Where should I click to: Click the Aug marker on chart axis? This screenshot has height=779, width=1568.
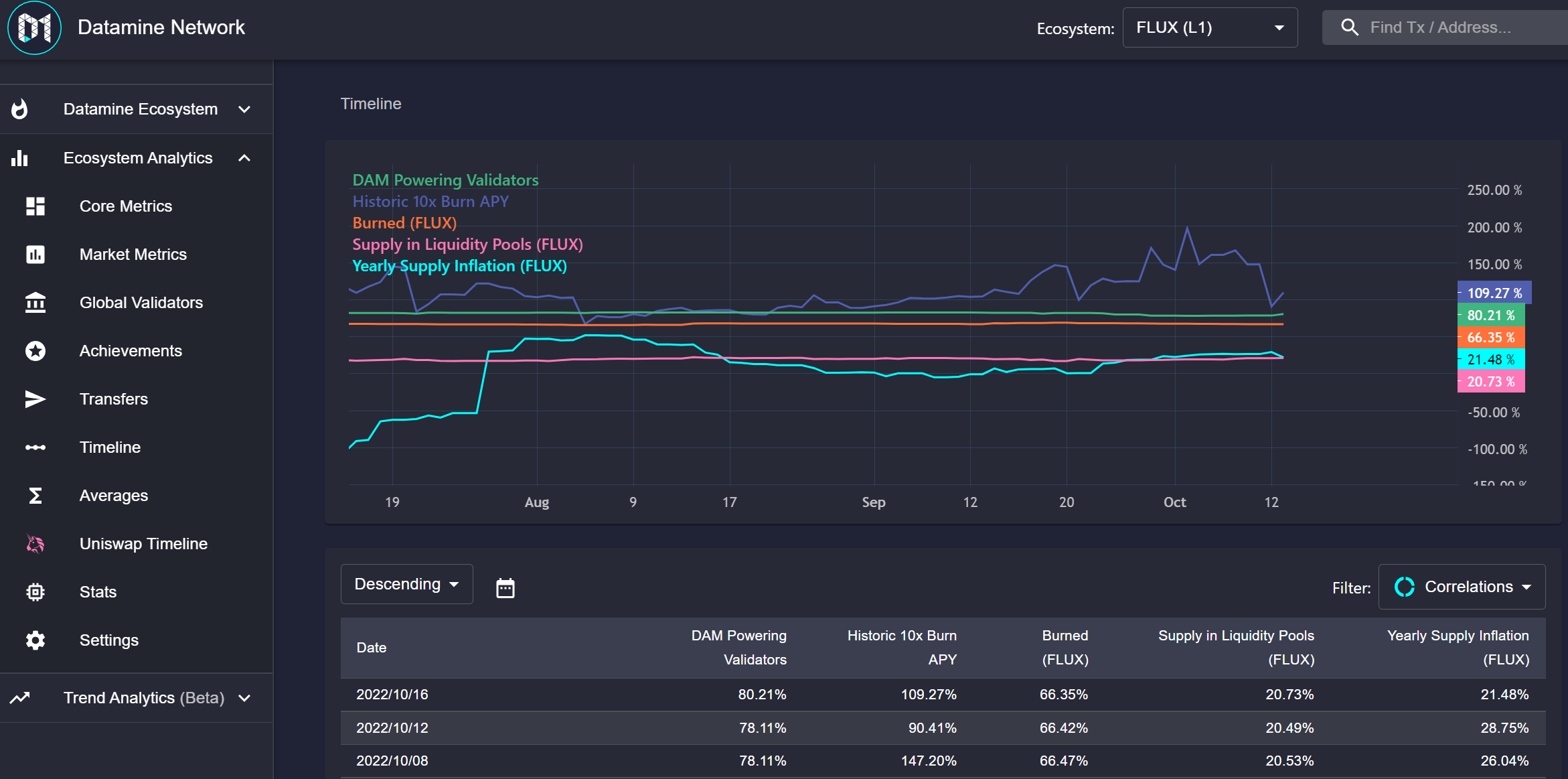[x=537, y=502]
